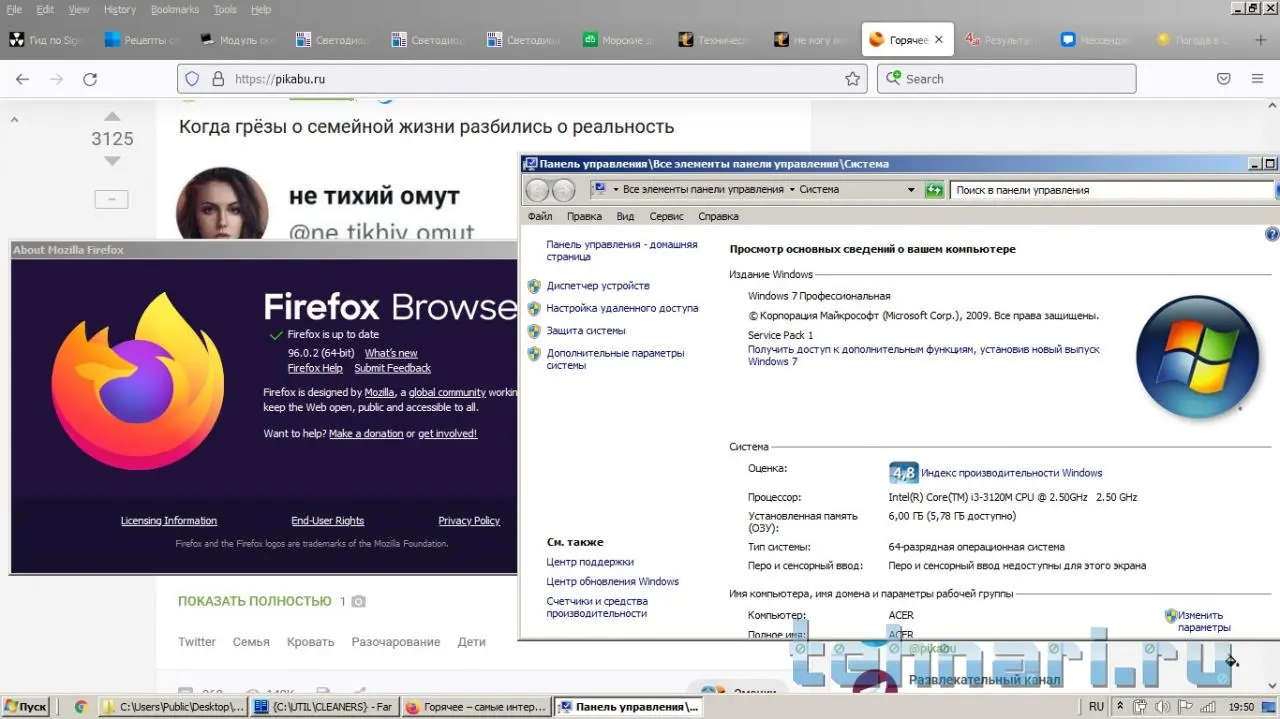Switch to the Погода tab
1280x719 pixels.
tap(1195, 40)
